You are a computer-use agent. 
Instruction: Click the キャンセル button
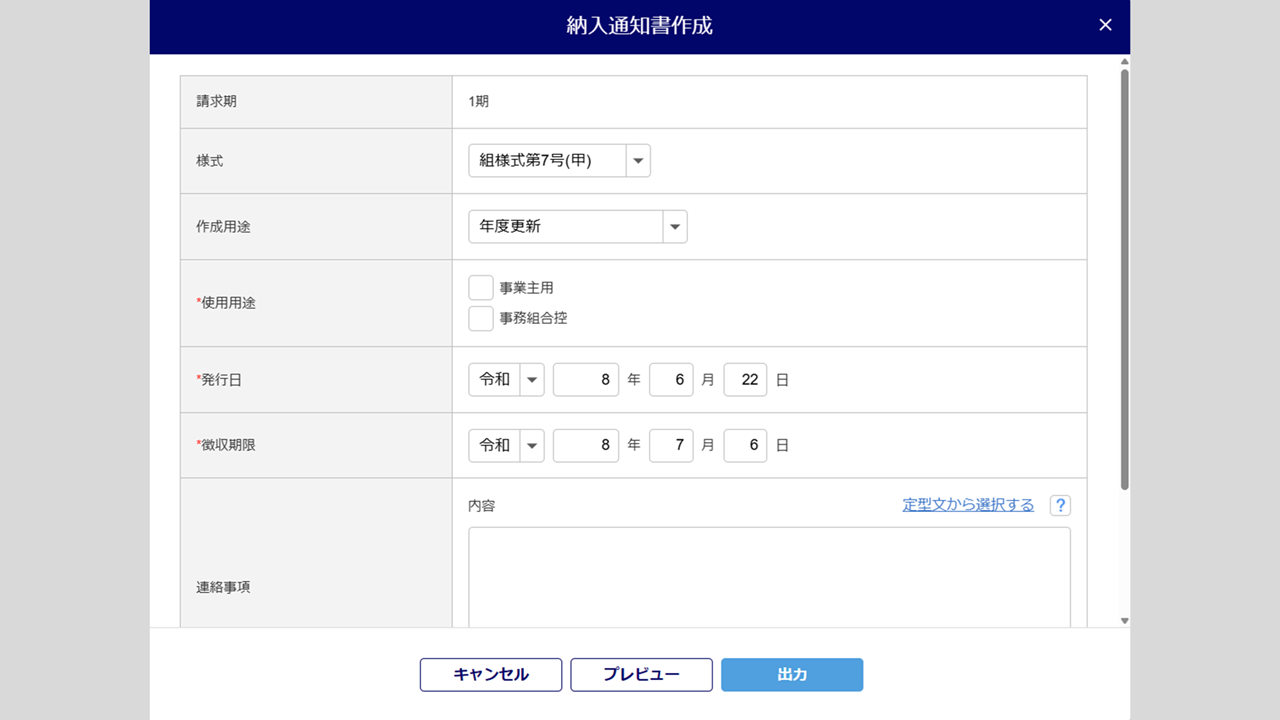[491, 675]
